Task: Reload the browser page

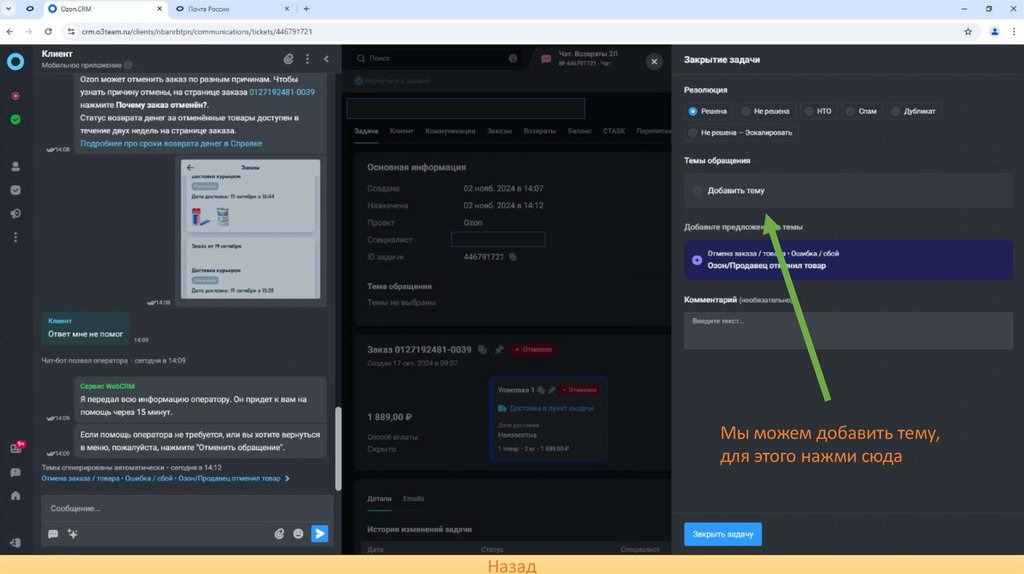Action: (48, 31)
